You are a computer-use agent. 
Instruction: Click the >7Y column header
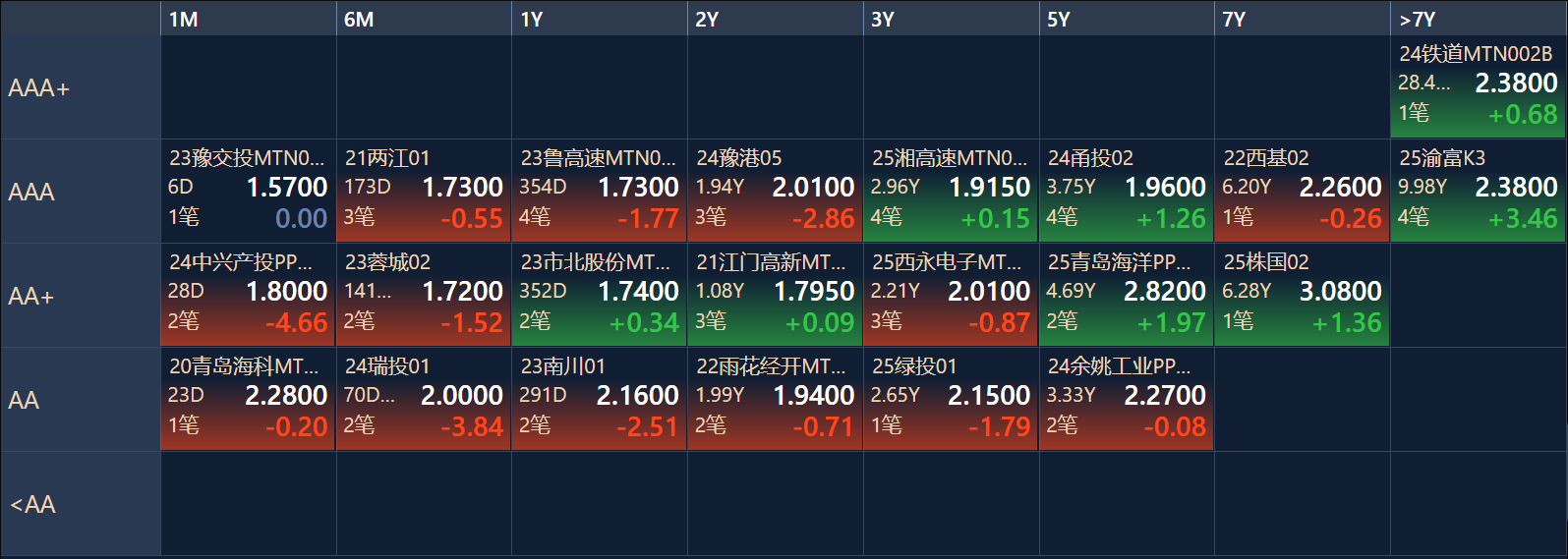point(1478,19)
